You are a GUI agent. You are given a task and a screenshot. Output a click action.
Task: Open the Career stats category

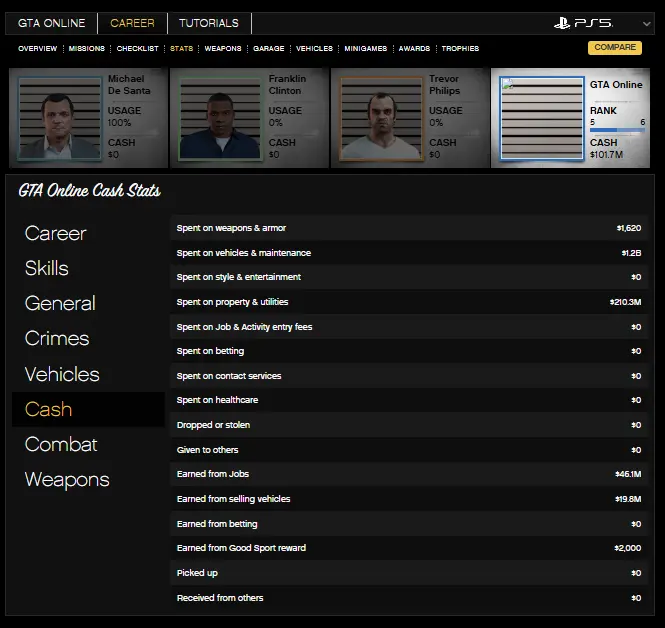55,233
